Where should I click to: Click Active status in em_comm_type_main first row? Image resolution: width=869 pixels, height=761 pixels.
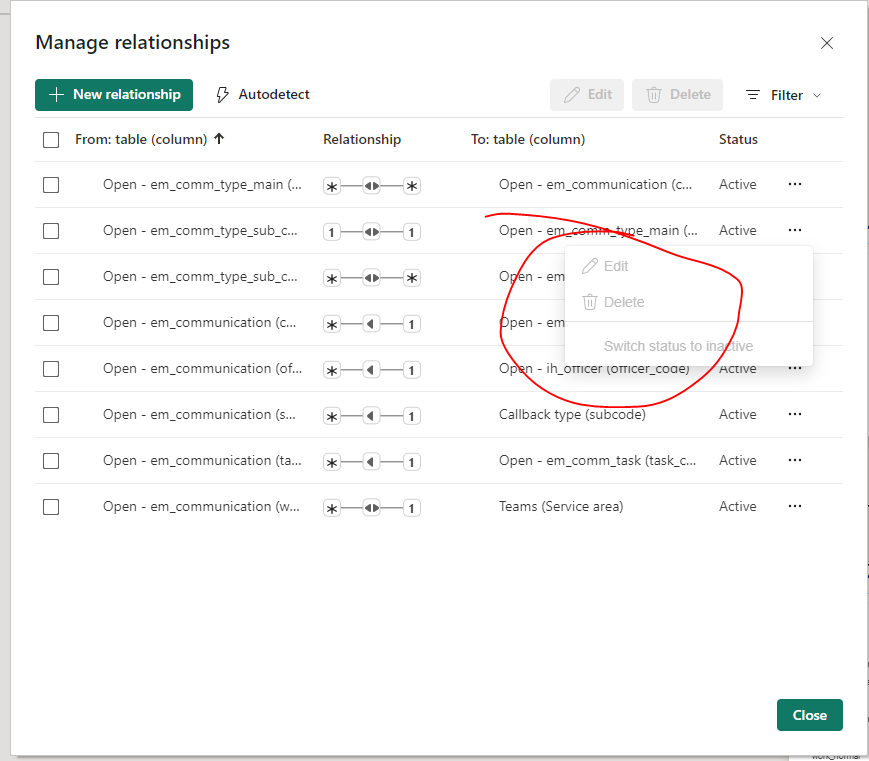point(738,185)
